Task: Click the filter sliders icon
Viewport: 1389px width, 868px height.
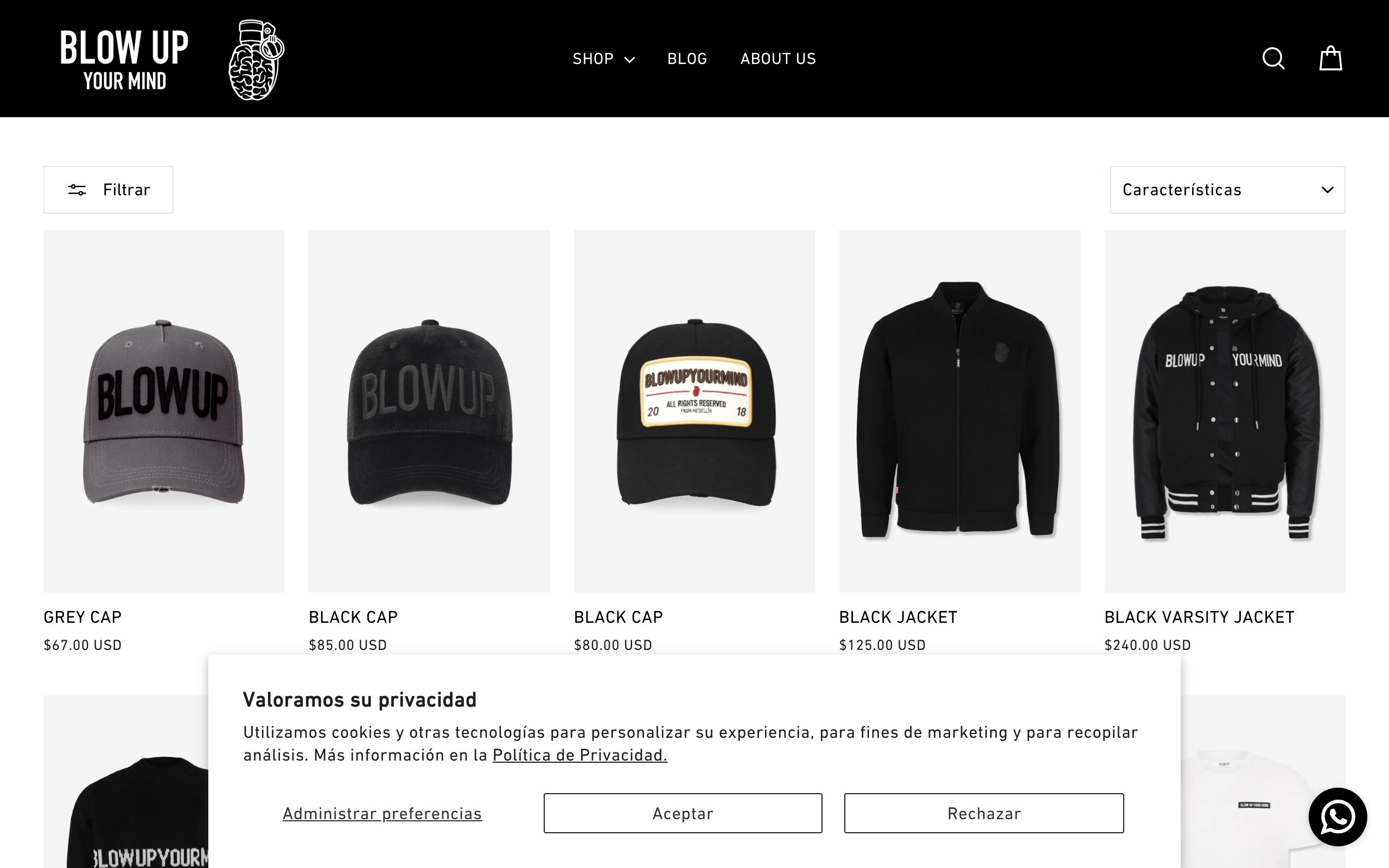Action: (x=77, y=190)
